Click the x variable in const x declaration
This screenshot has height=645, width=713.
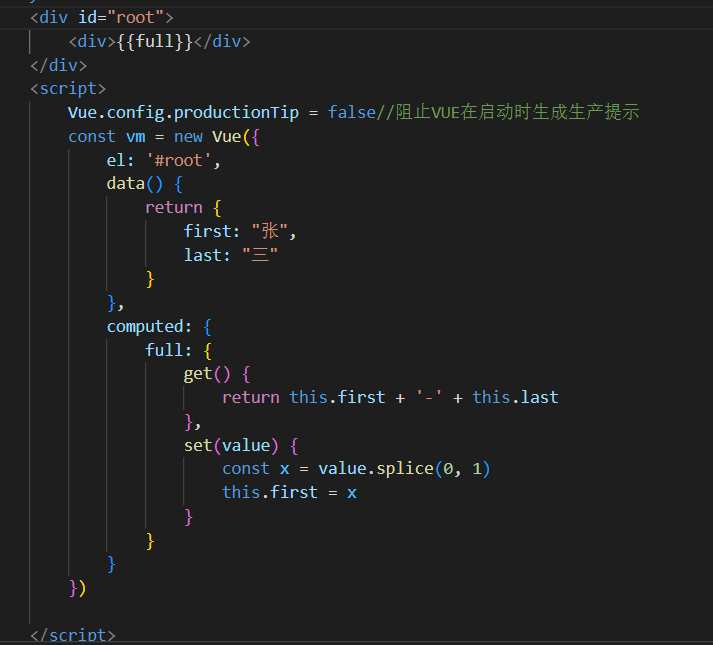pos(285,468)
